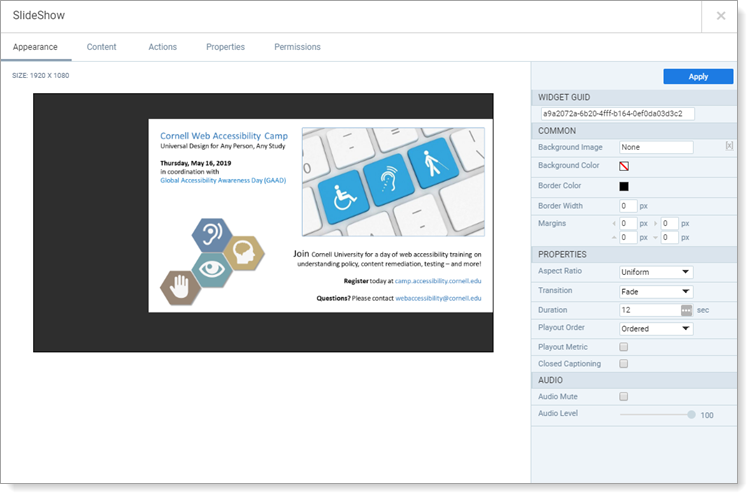The height and width of the screenshot is (499, 753).
Task: Clear Background Image with the x icon
Action: pos(729,146)
